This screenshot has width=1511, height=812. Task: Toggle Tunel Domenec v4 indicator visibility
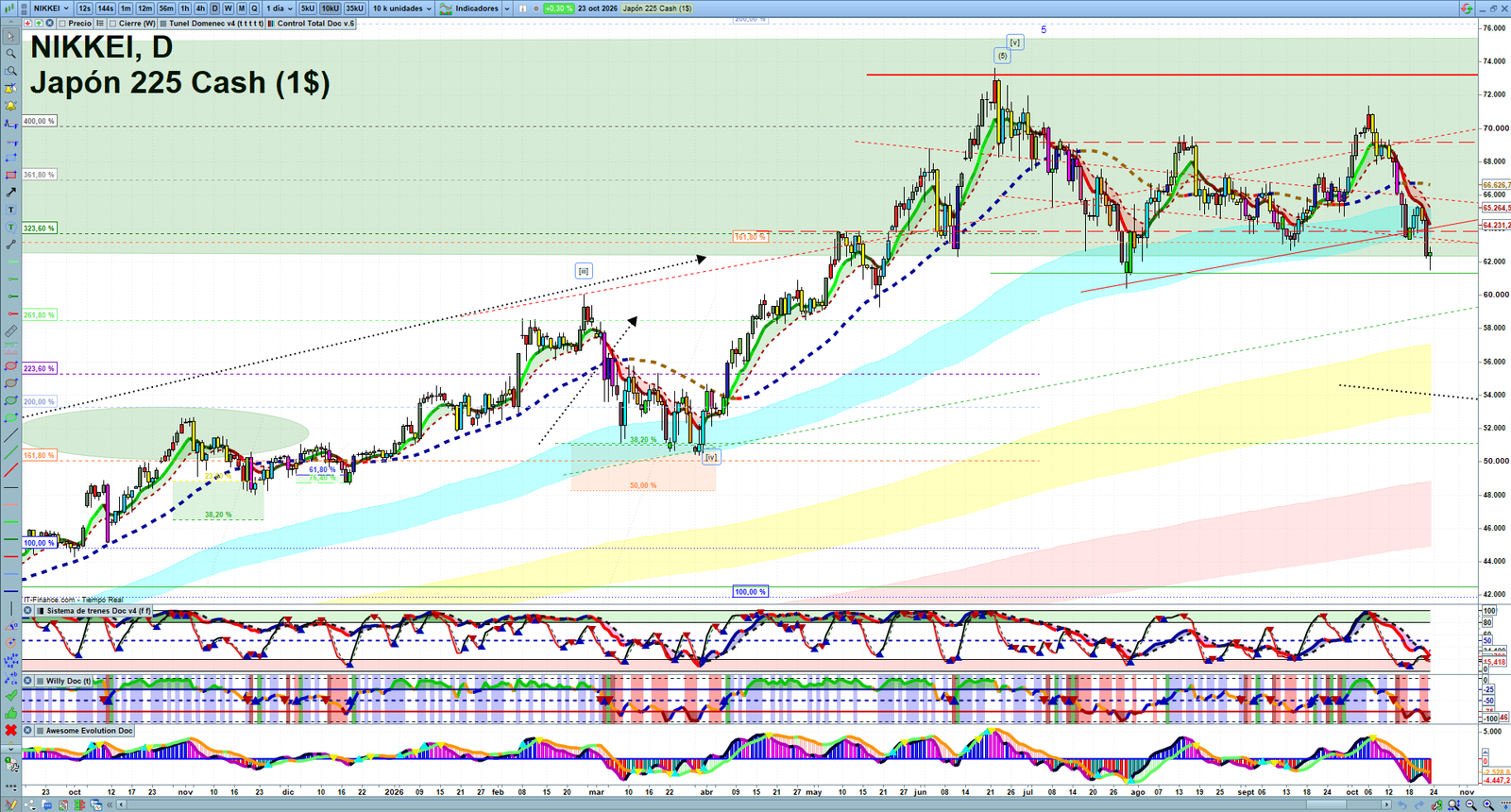(163, 24)
